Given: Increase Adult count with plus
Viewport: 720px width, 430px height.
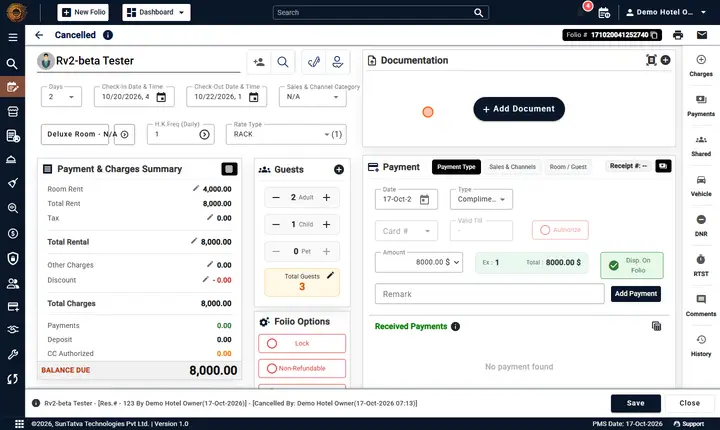Looking at the screenshot, I should coord(326,198).
